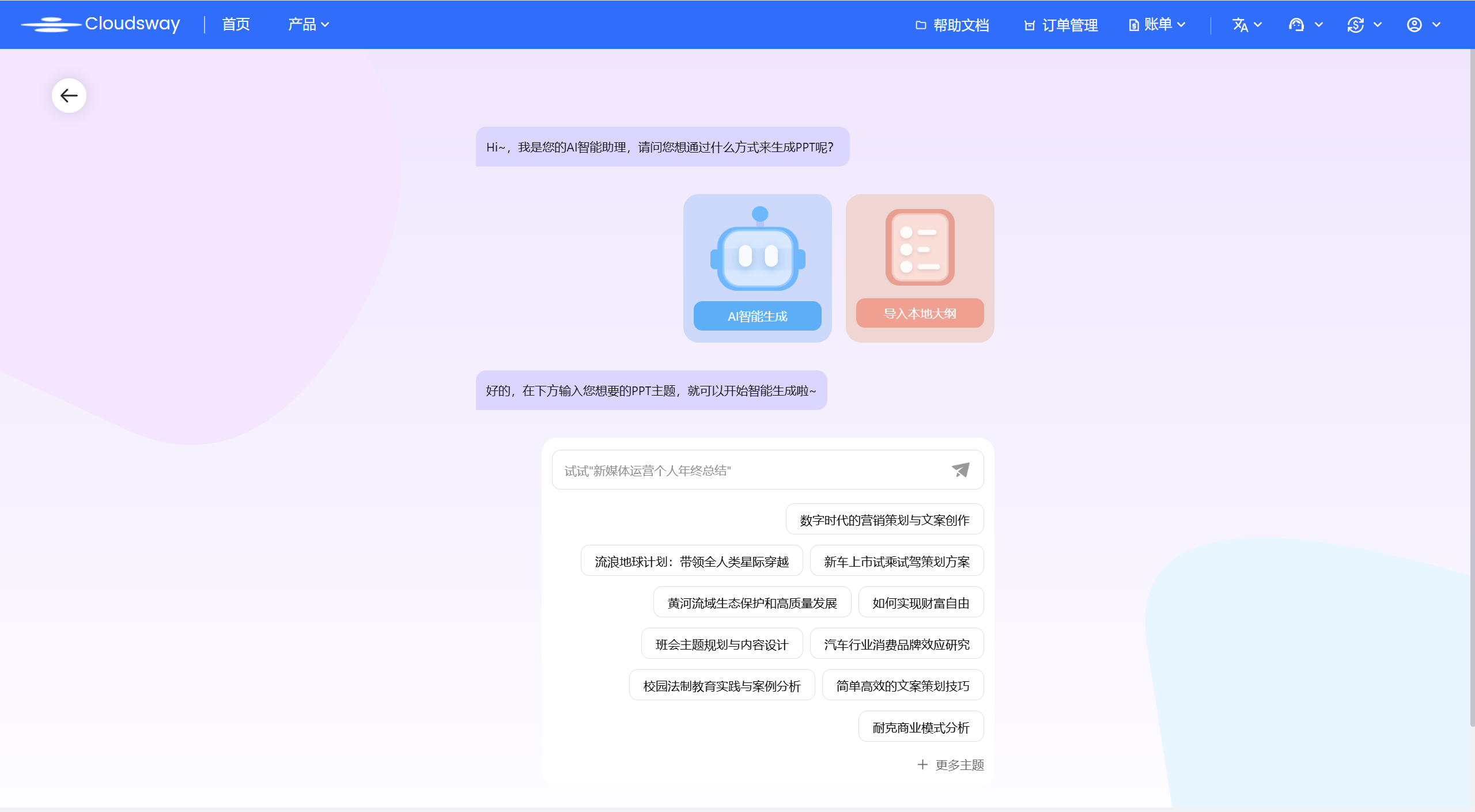1475x812 pixels.
Task: Select the 耐克商业模式分析 topic chip
Action: coord(920,726)
